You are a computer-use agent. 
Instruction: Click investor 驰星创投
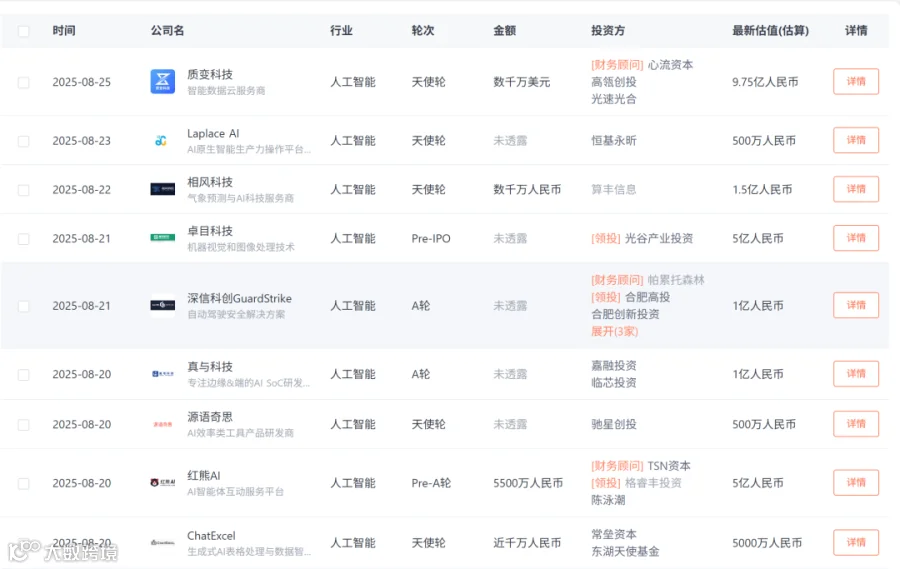[x=614, y=424]
